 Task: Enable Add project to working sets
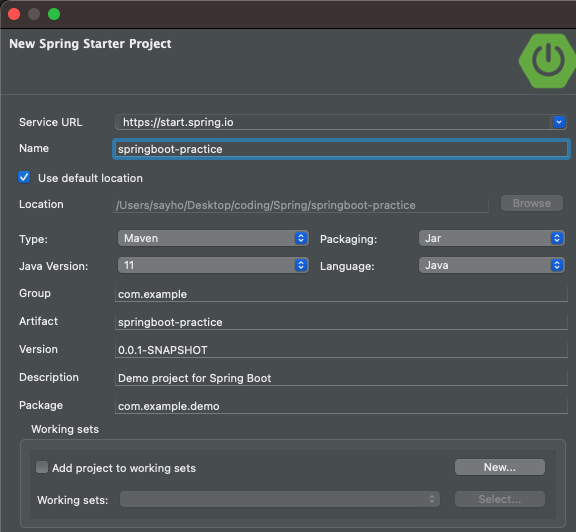42,467
